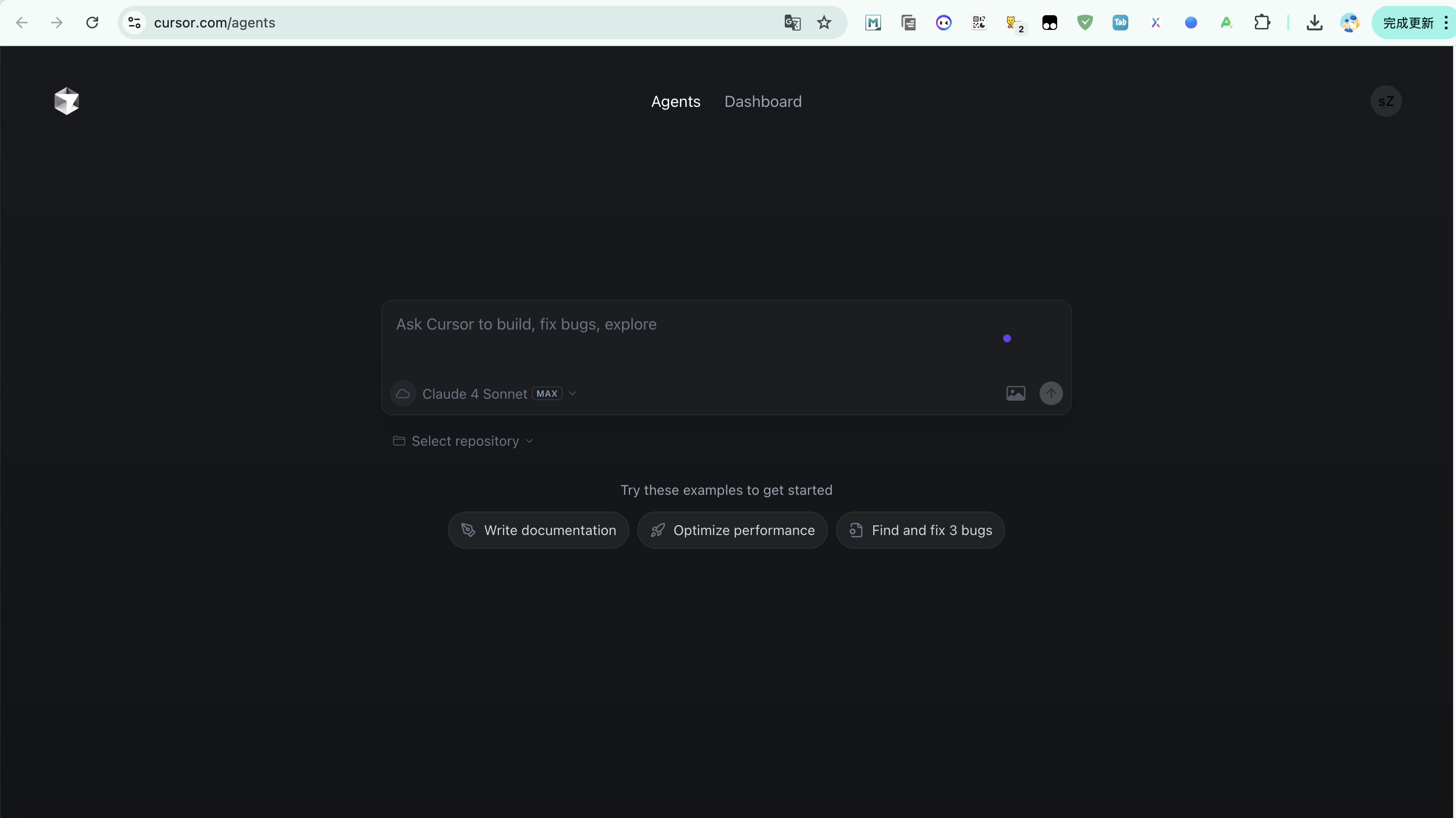Open the black mask extension icon
Image resolution: width=1456 pixels, height=818 pixels.
[x=1050, y=23]
